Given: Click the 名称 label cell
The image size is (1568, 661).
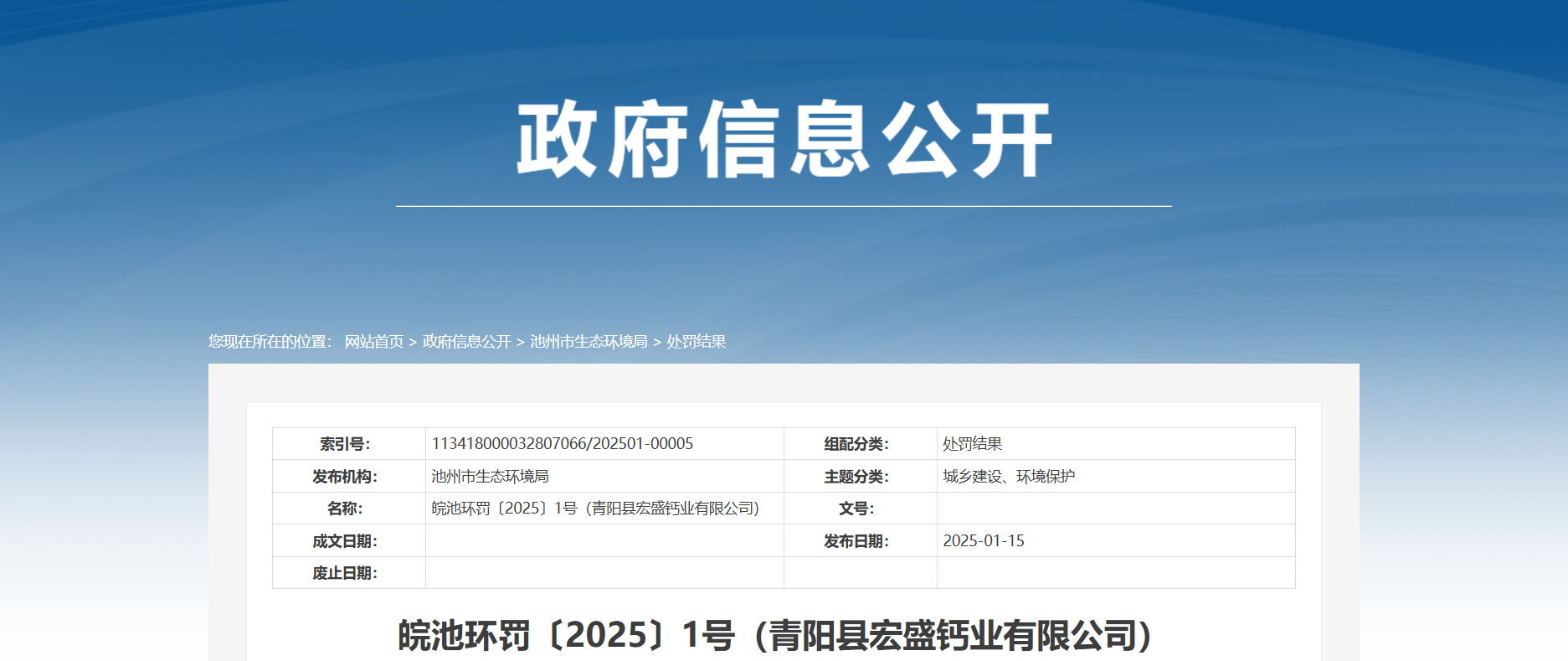Looking at the screenshot, I should [349, 509].
